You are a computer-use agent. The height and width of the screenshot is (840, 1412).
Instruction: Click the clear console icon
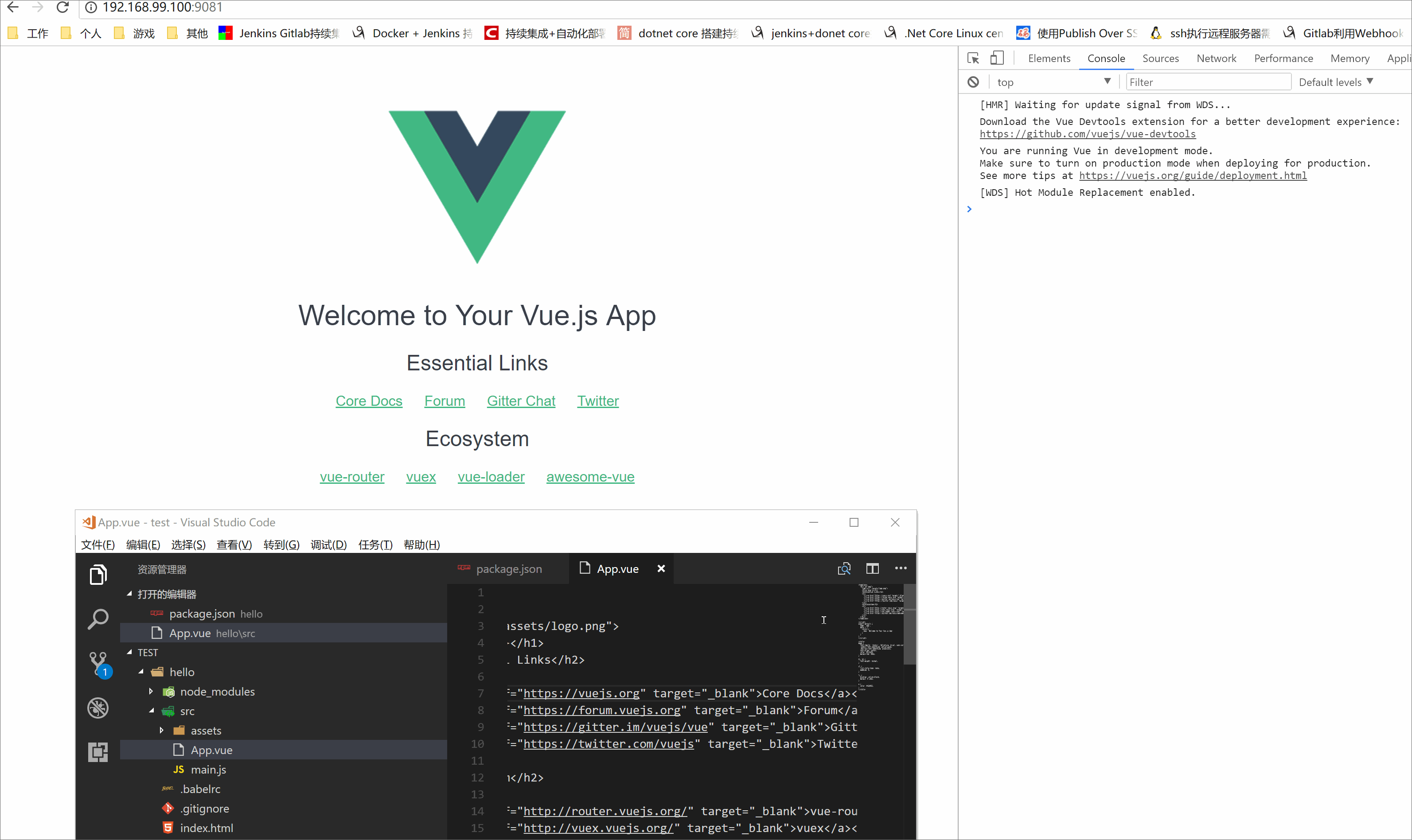[x=973, y=82]
